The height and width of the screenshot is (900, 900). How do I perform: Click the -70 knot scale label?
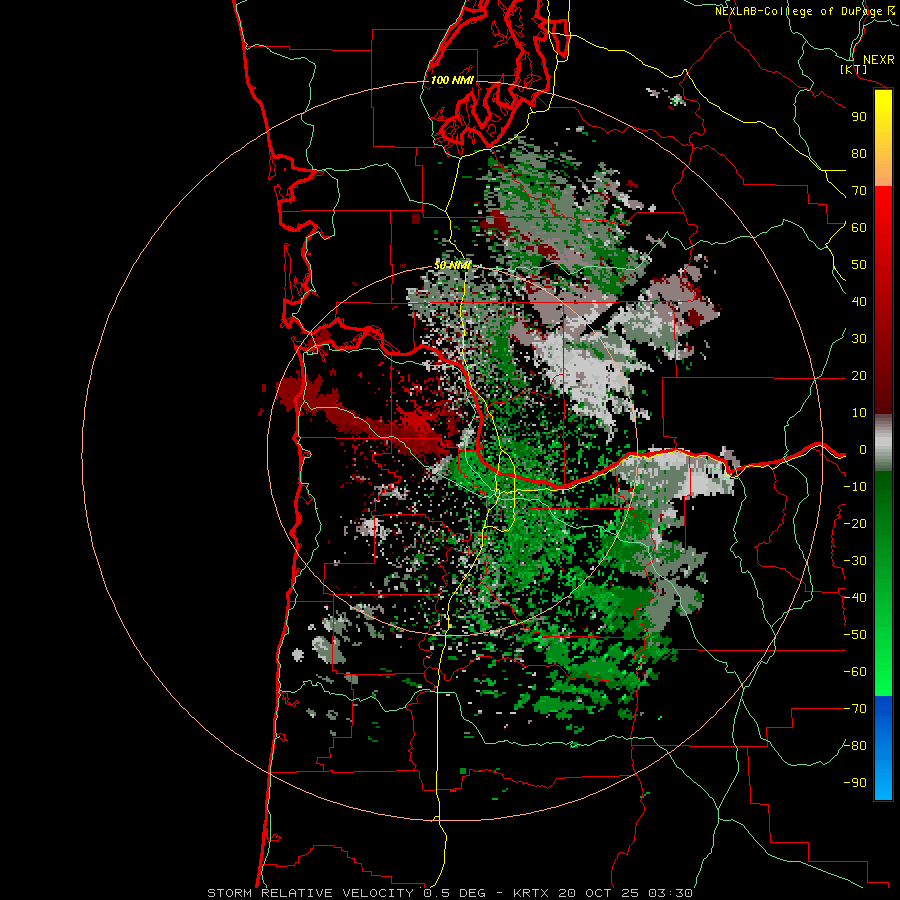[855, 709]
